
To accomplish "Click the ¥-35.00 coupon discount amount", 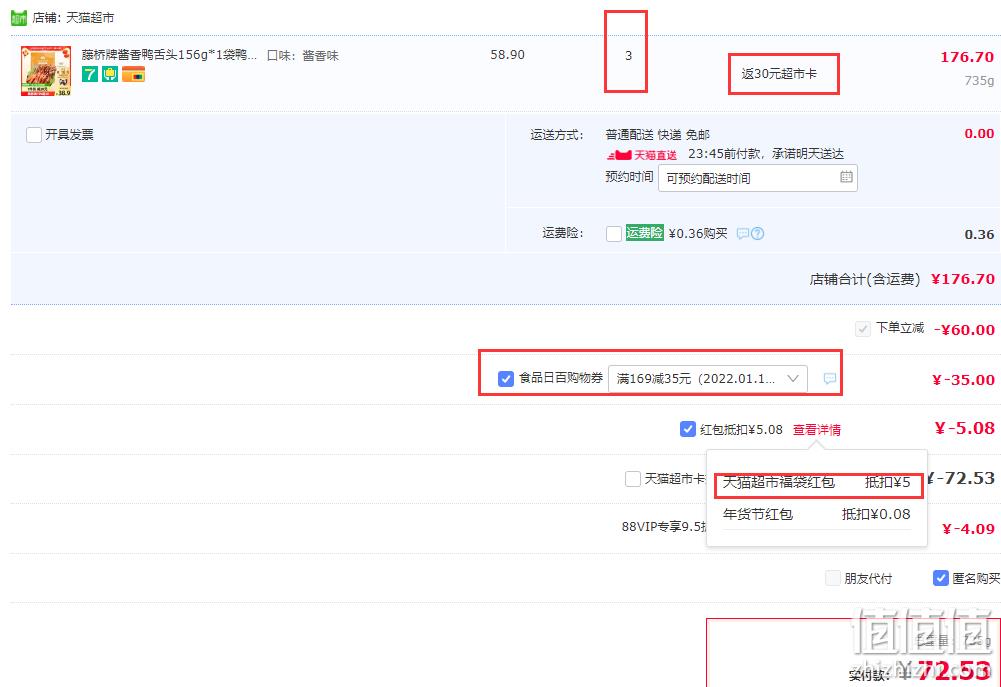I will click(x=963, y=380).
